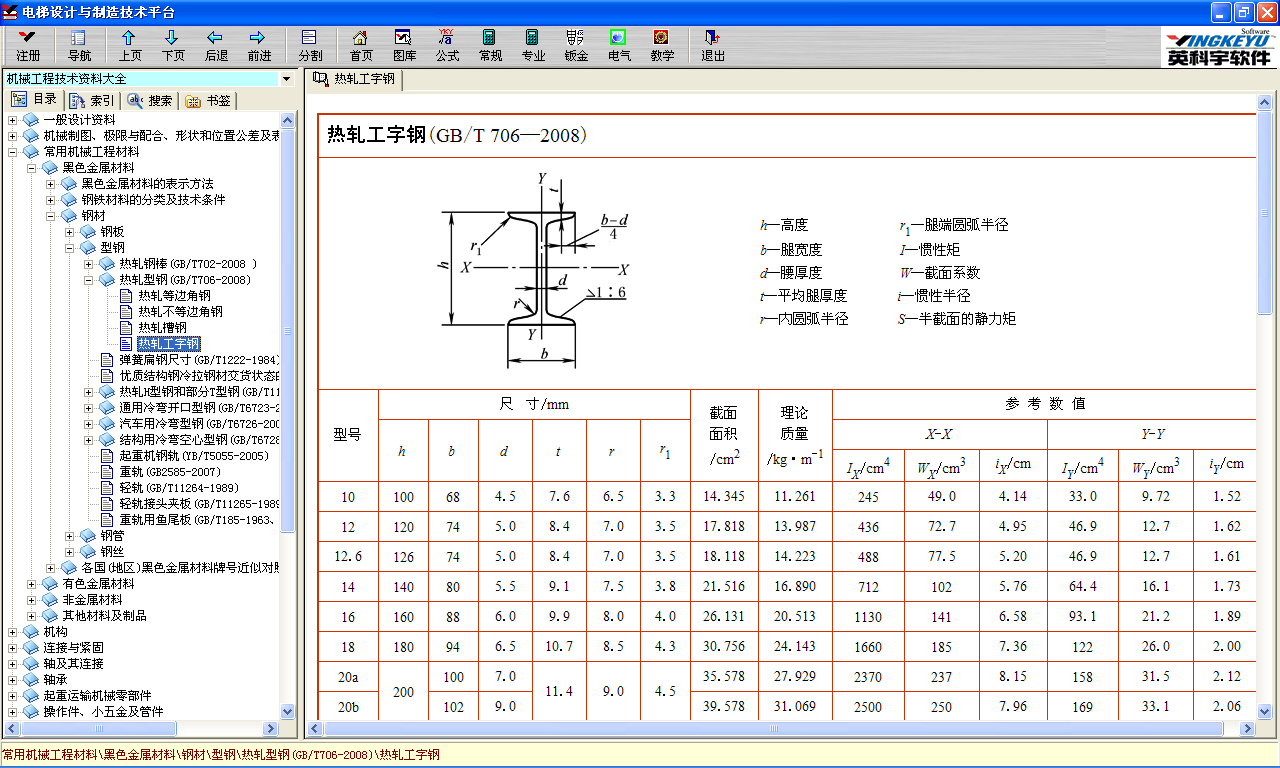
Task: Click the 注册 register toolbar icon
Action: point(28,45)
